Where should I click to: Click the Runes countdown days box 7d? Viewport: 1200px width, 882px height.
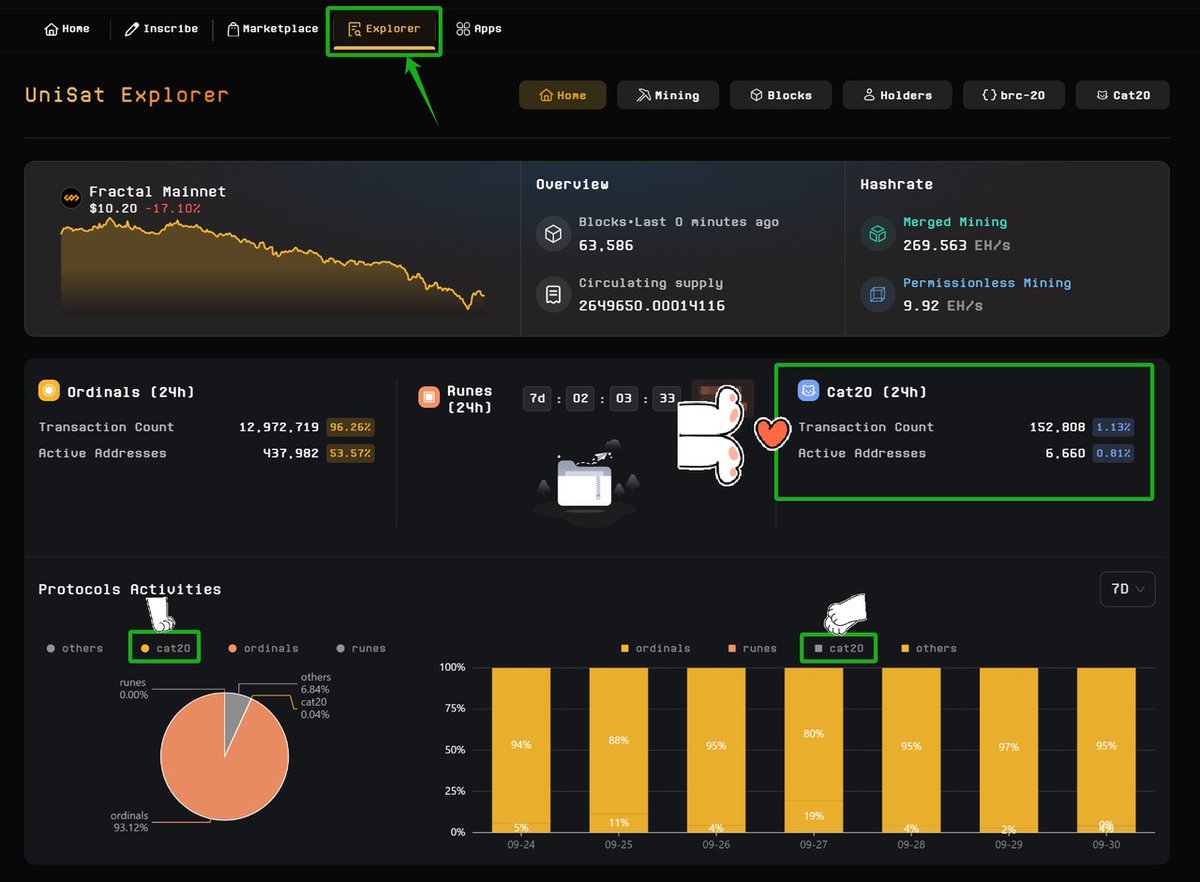(539, 398)
